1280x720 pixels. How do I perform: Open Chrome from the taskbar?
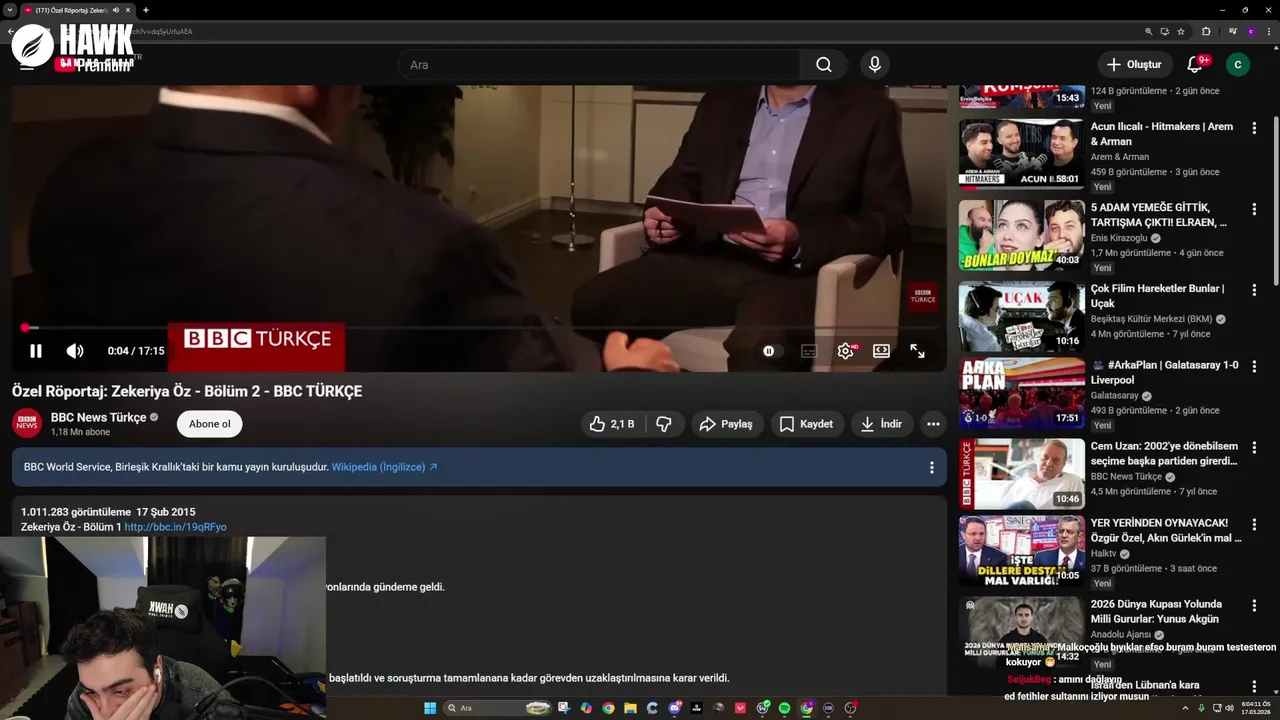coord(608,708)
